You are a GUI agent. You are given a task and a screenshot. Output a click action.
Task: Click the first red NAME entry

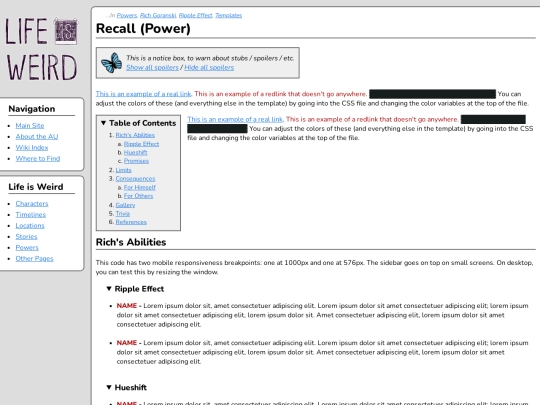(127, 306)
